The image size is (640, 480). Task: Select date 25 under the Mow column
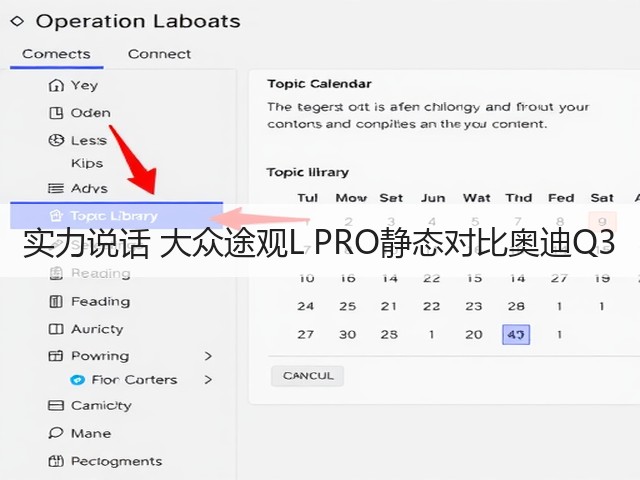348,307
